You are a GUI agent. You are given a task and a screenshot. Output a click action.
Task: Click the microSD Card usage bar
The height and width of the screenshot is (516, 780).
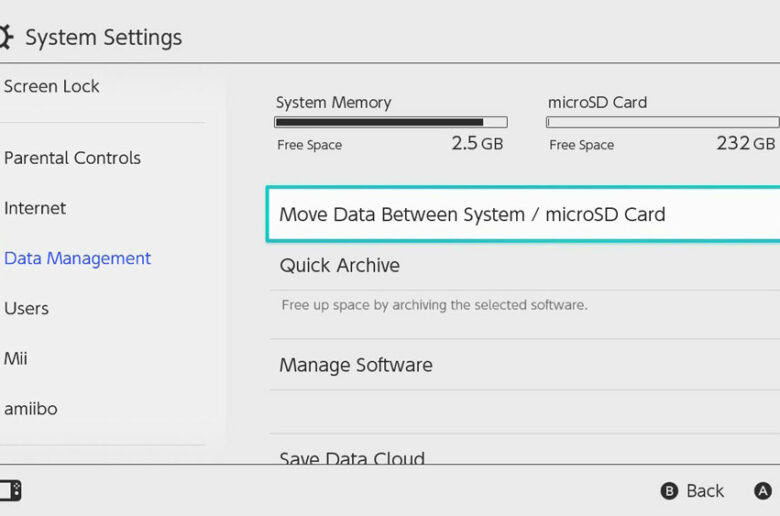pos(663,122)
